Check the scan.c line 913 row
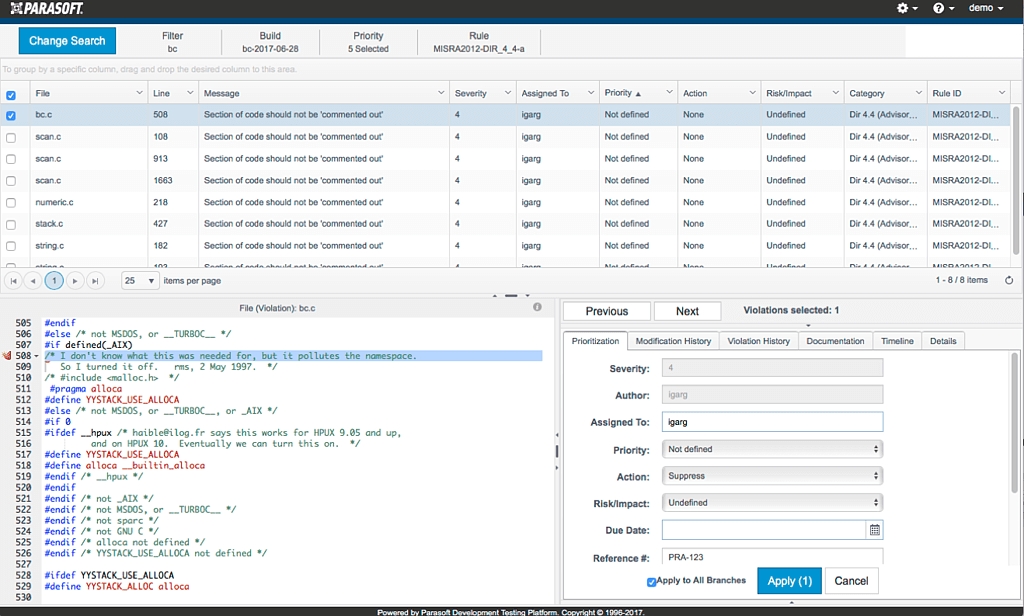Screen dimensions: 1024x616 [x=11, y=159]
